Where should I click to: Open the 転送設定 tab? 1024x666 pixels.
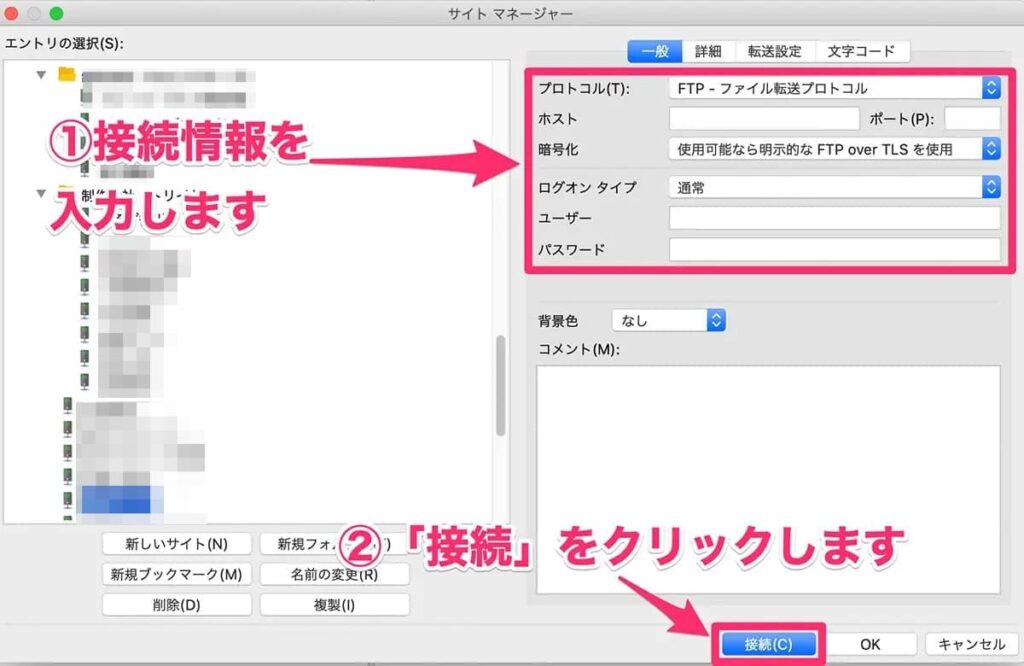pyautogui.click(x=775, y=51)
